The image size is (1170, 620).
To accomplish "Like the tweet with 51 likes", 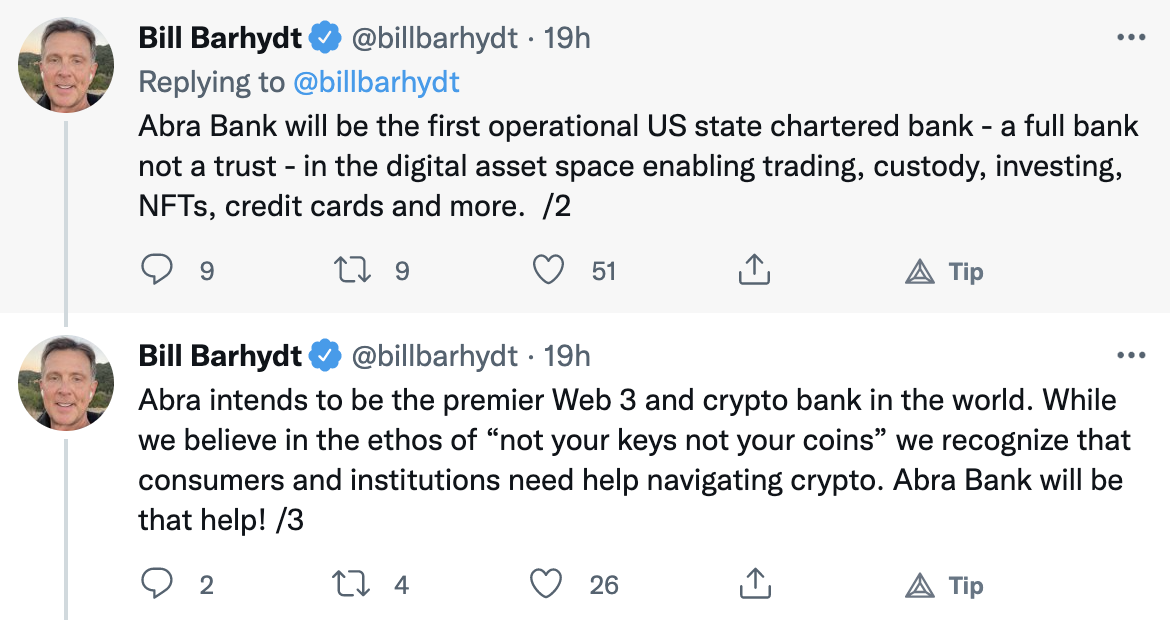I will (x=549, y=271).
